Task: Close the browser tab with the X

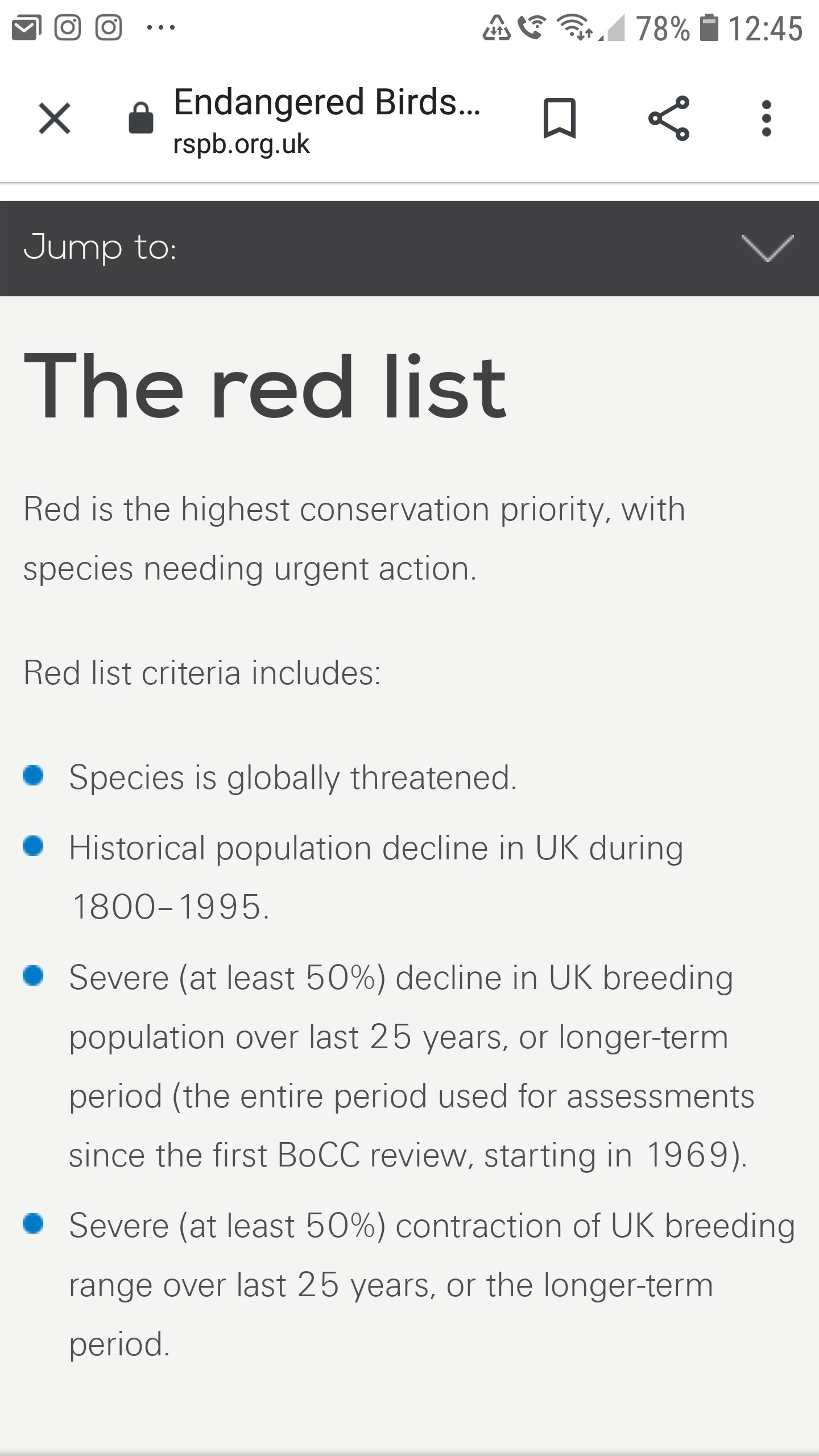Action: click(x=55, y=118)
